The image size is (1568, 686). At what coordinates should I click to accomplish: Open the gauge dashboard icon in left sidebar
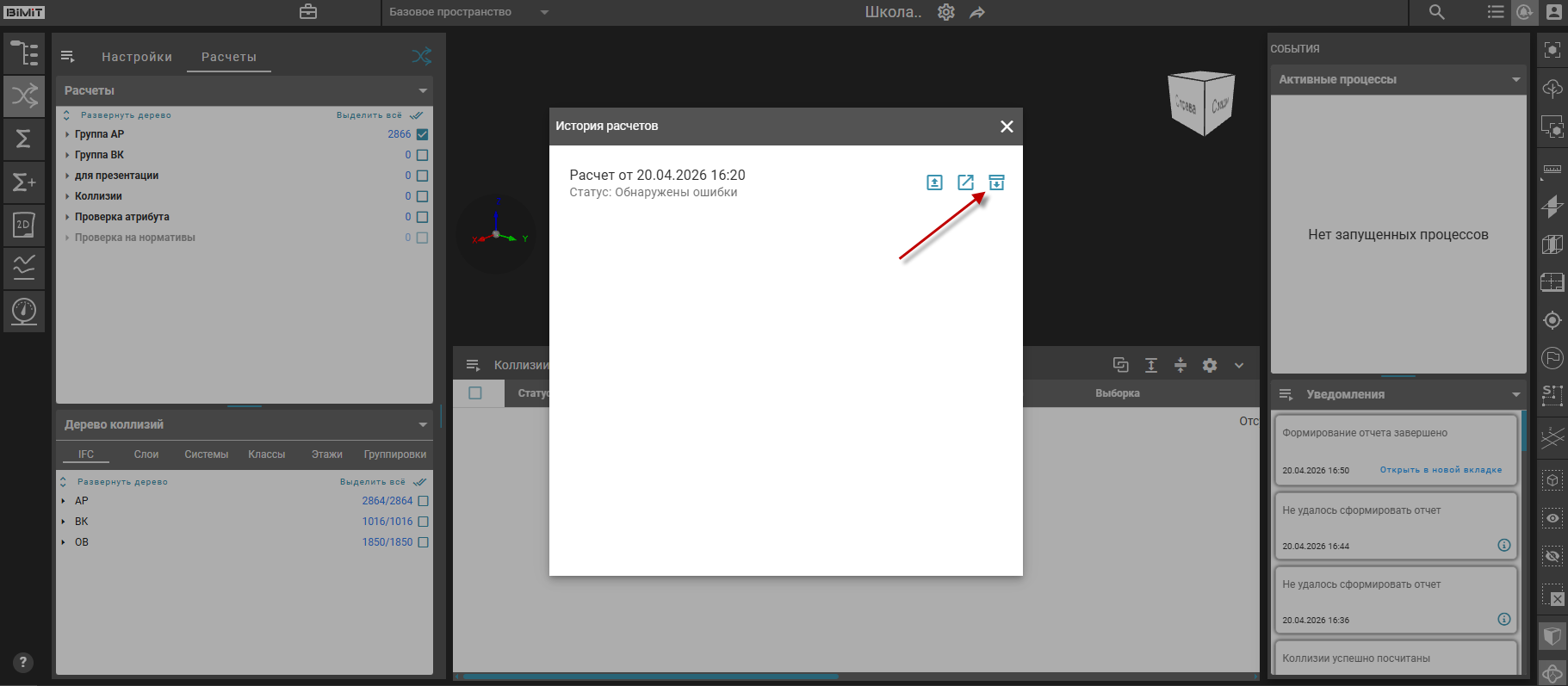pyautogui.click(x=24, y=311)
